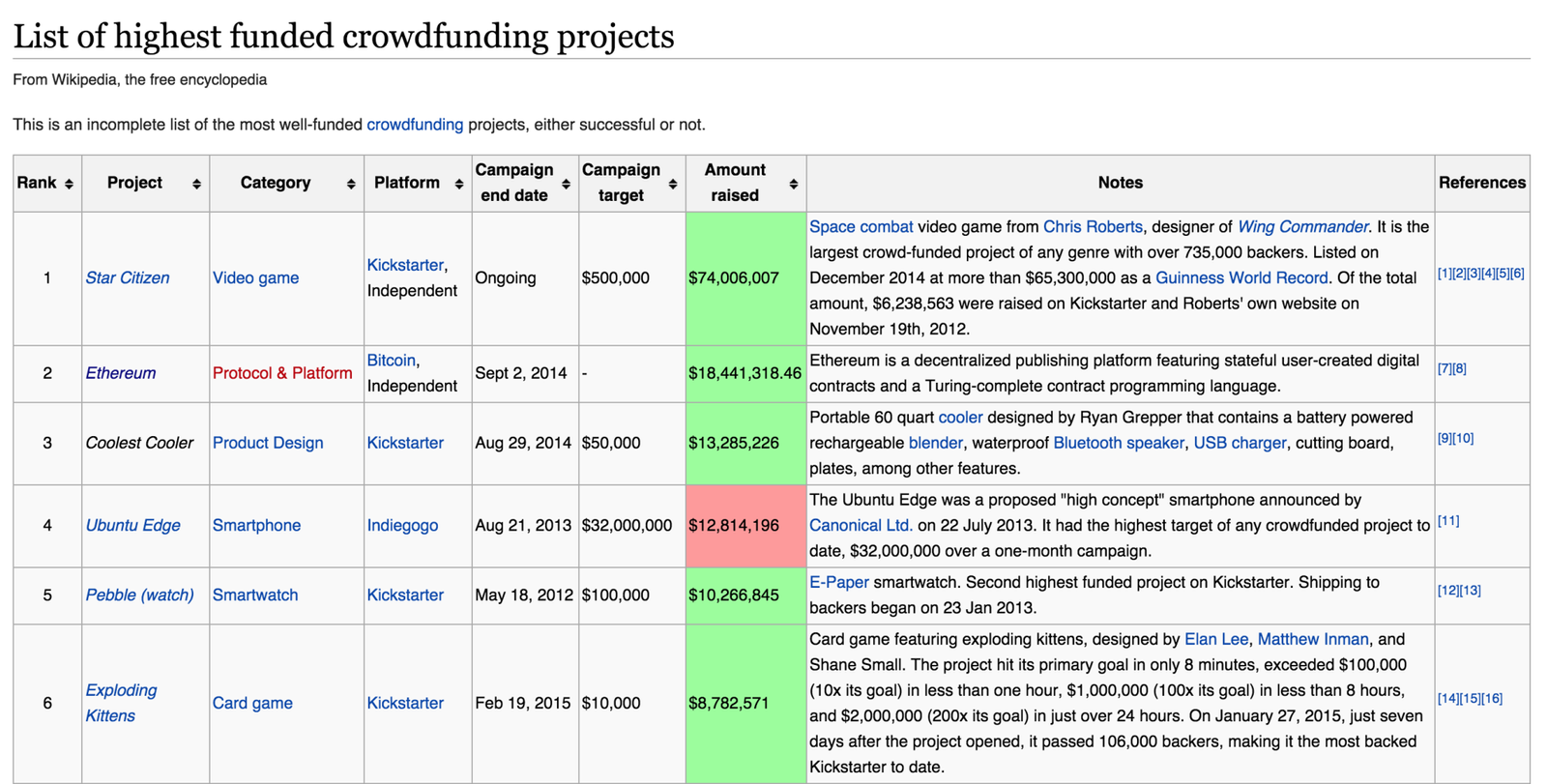This screenshot has height=784, width=1547.
Task: Click the red Ubuntu Edge amount cell
Action: pos(745,526)
